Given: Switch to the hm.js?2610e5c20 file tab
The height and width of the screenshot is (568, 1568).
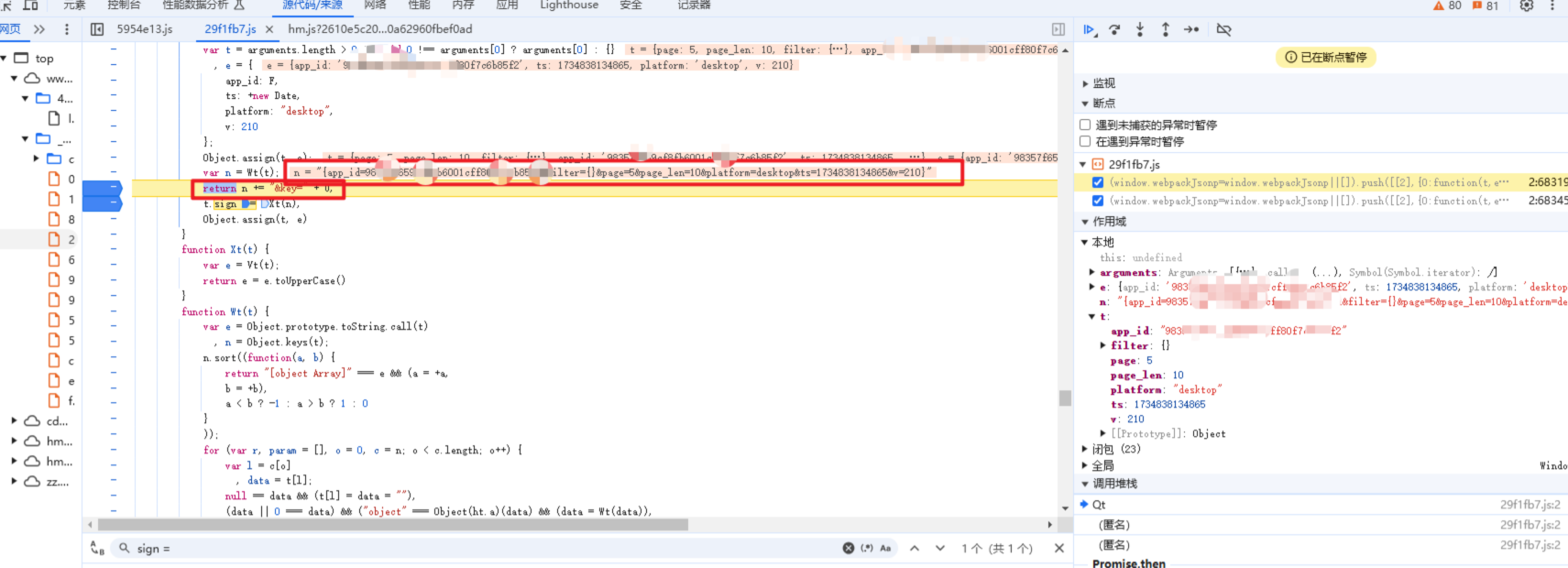Looking at the screenshot, I should 380,29.
